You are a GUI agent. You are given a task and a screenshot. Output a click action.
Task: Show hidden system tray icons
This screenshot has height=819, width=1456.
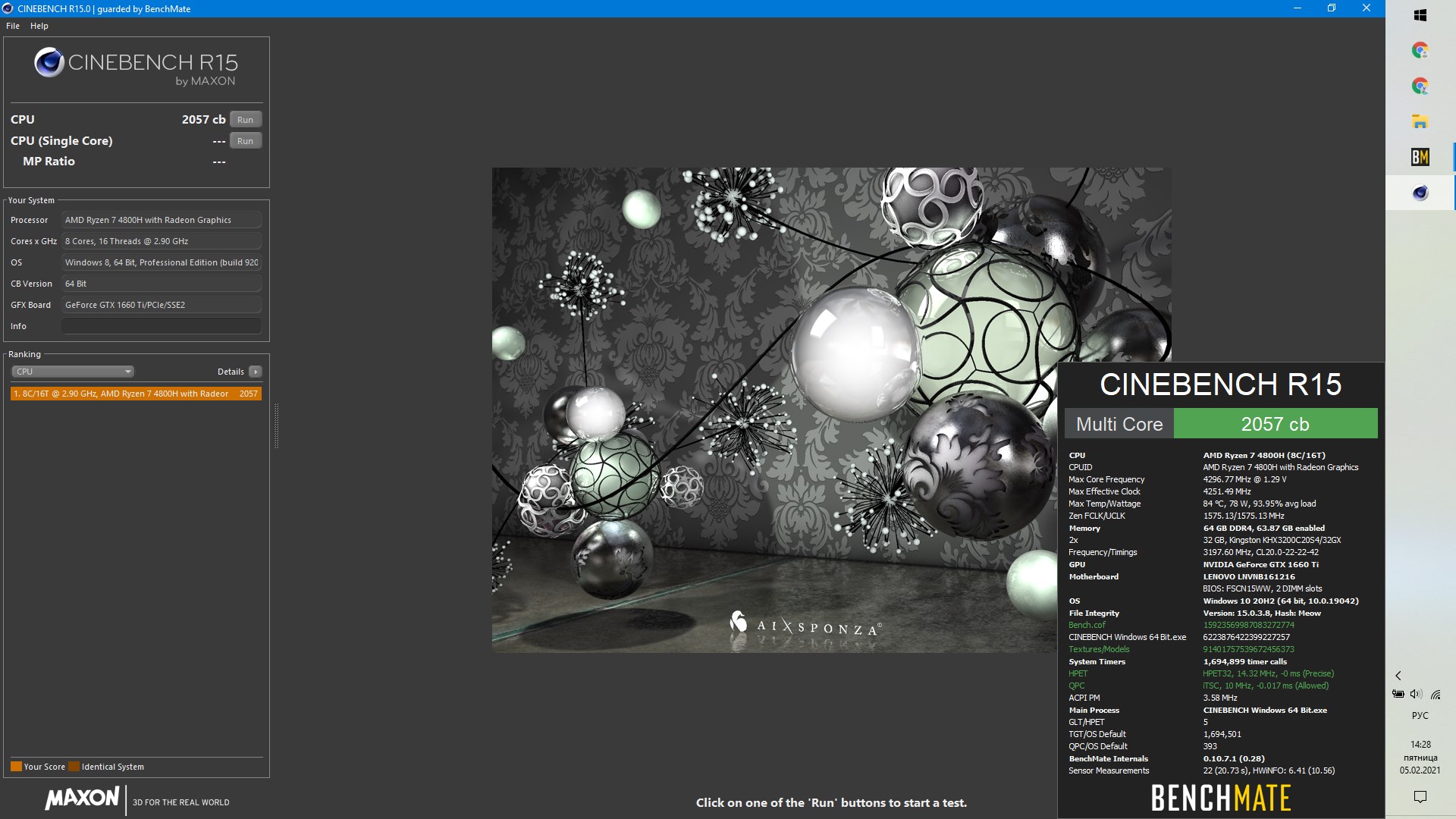pyautogui.click(x=1398, y=676)
